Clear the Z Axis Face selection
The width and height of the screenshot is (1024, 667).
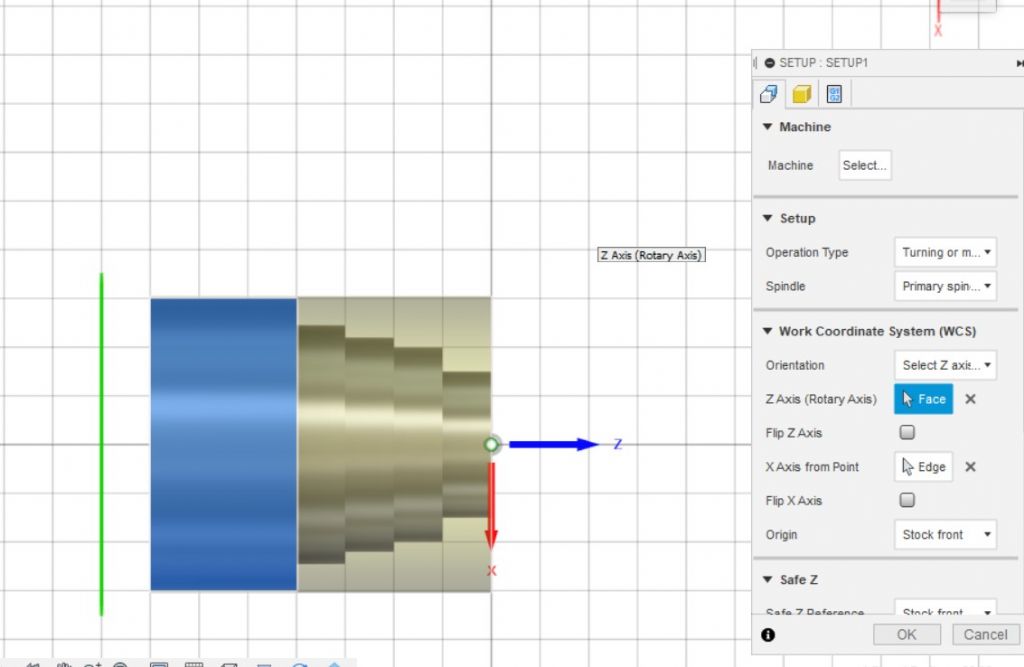coord(970,399)
